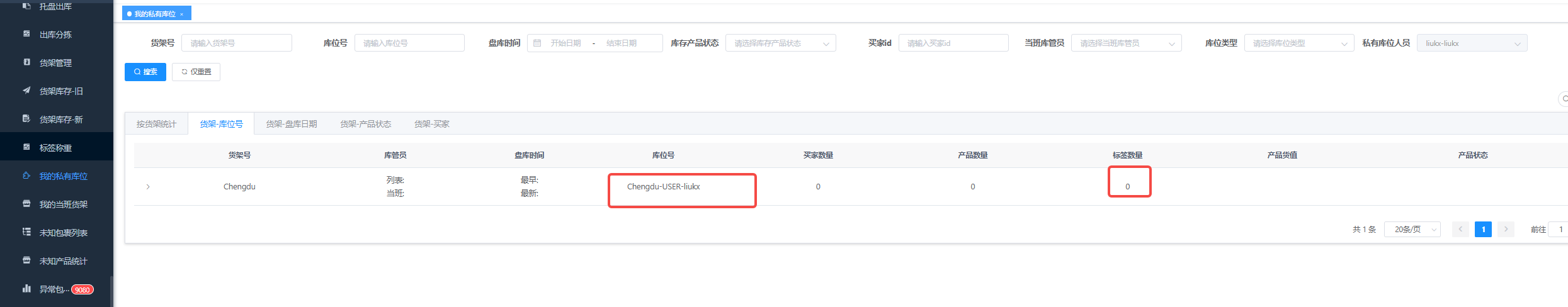Open the 库存产品状态 dropdown
Image resolution: width=1568 pixels, height=307 pixels.
tap(780, 43)
